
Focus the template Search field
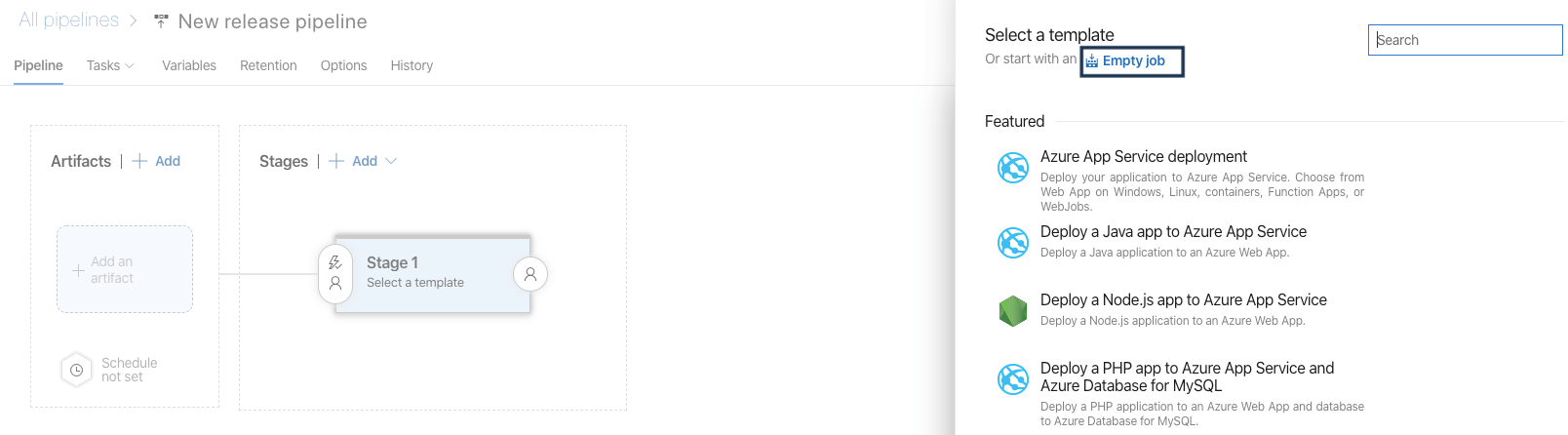pos(1465,40)
